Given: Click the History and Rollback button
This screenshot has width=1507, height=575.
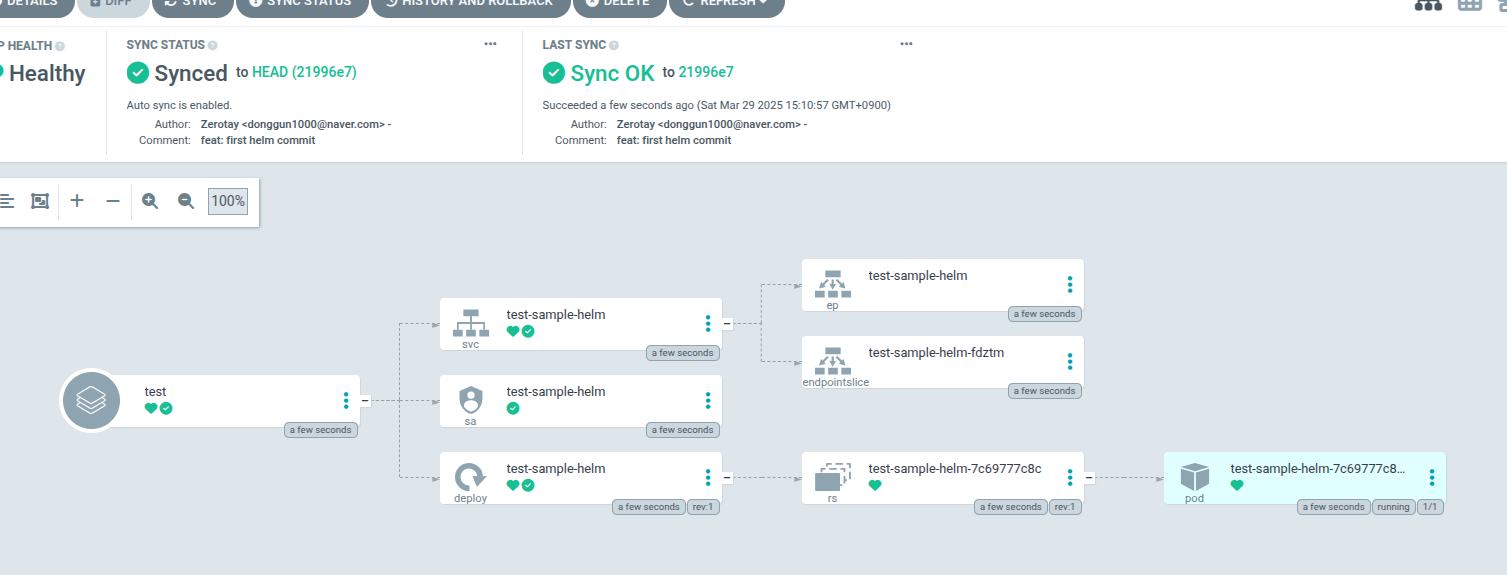Looking at the screenshot, I should [471, 4].
